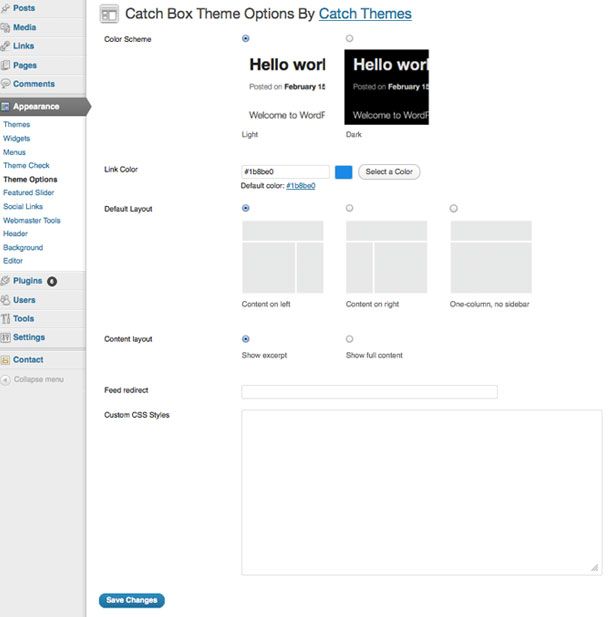This screenshot has width=608, height=617.
Task: Open Background submenu item
Action: 23,248
